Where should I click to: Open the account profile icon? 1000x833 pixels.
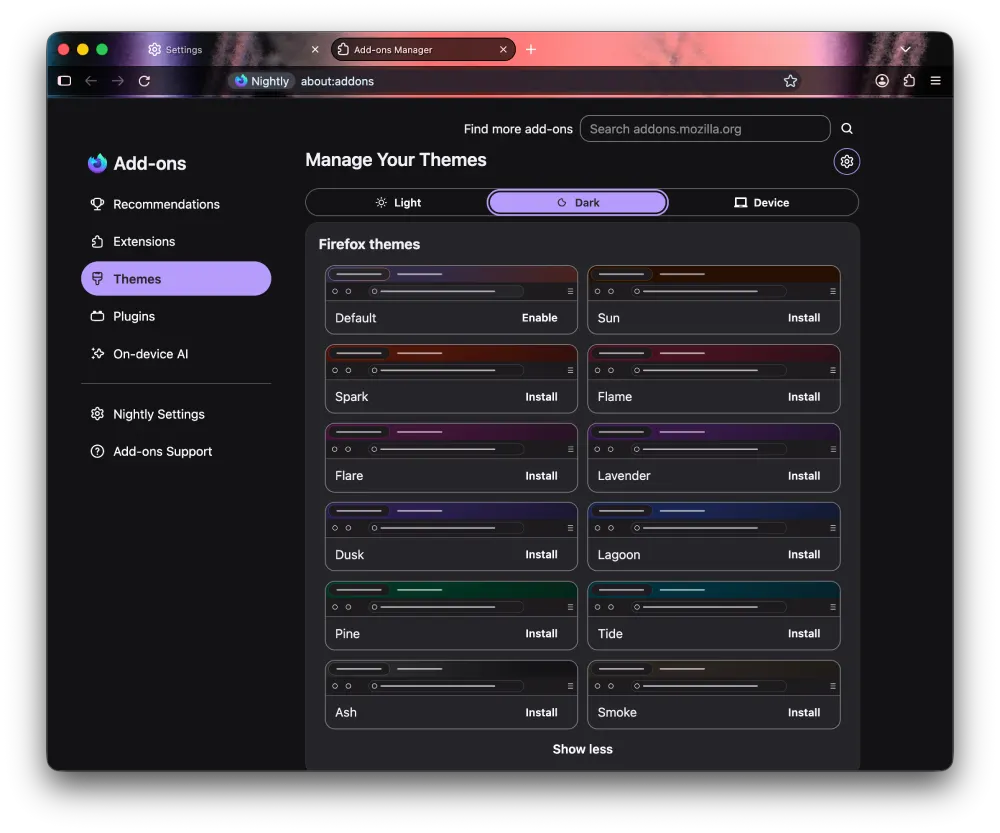pos(882,81)
